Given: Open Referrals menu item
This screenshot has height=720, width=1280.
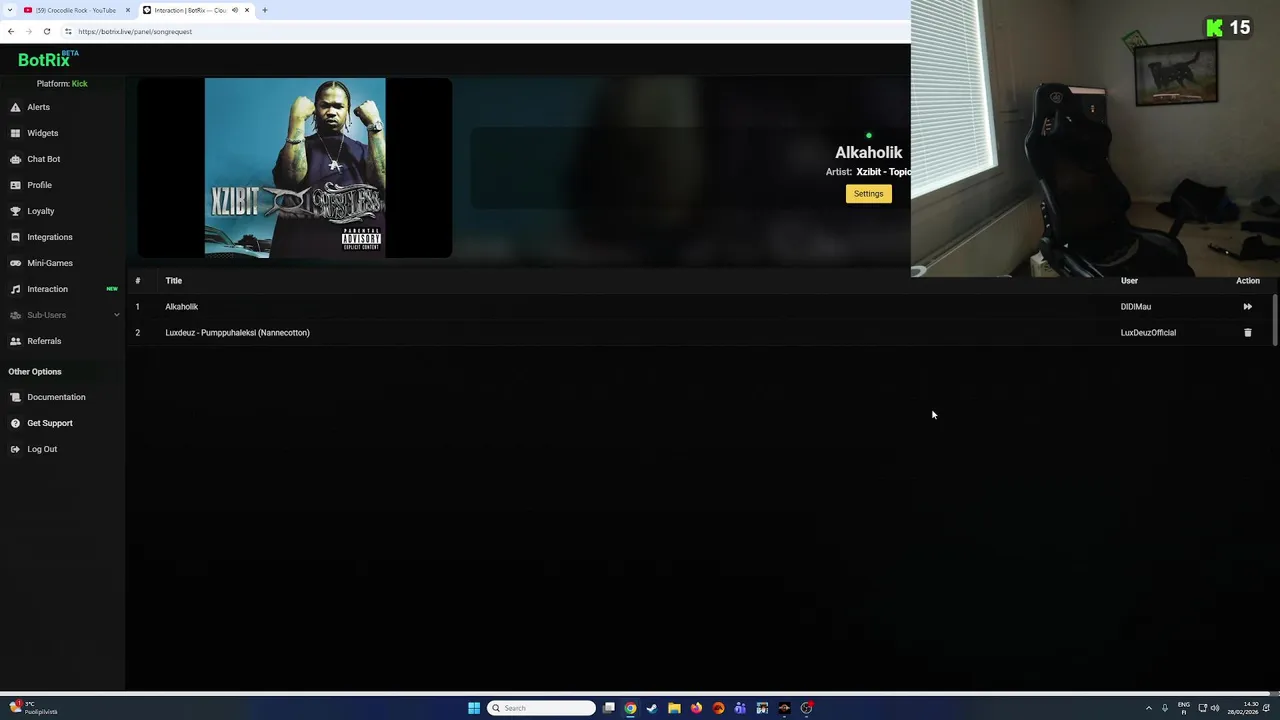Looking at the screenshot, I should 44,341.
